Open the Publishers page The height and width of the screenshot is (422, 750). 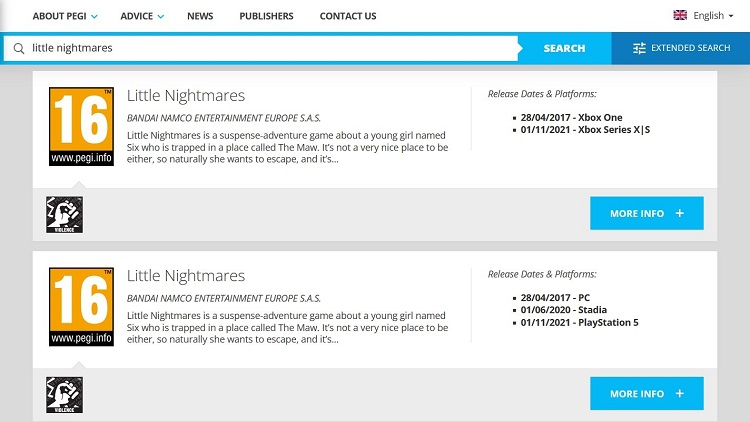266,16
